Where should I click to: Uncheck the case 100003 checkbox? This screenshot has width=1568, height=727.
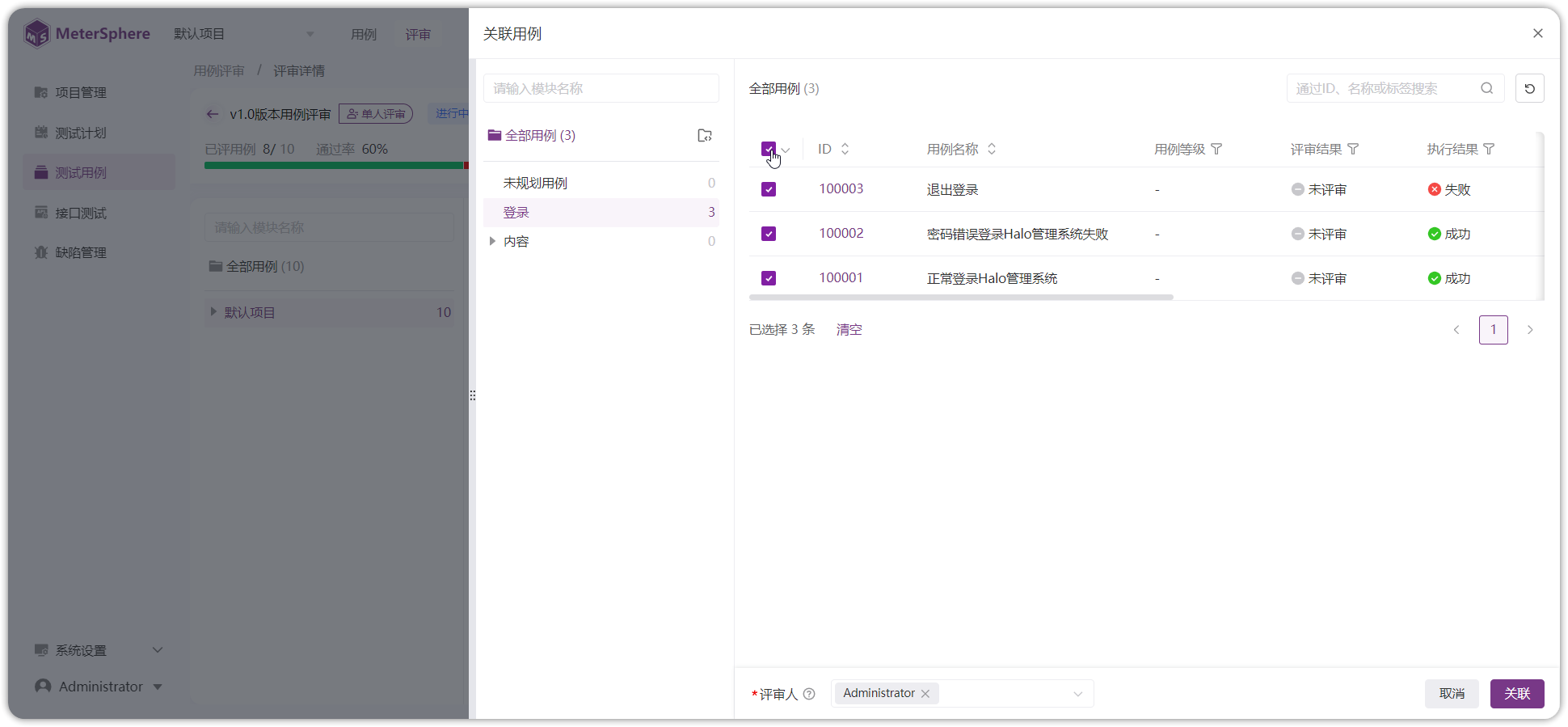click(x=769, y=189)
